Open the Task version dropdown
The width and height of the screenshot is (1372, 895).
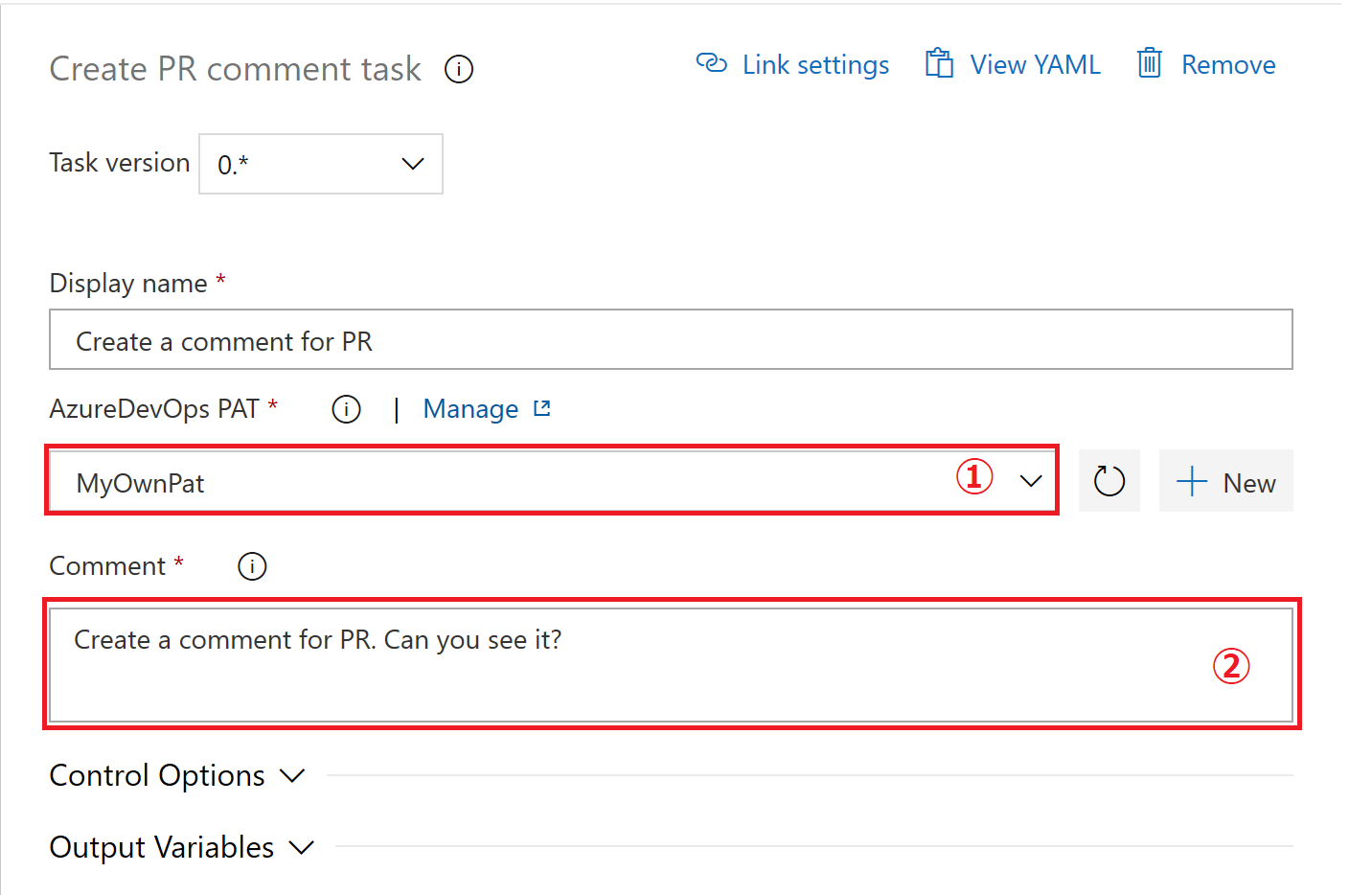[321, 164]
